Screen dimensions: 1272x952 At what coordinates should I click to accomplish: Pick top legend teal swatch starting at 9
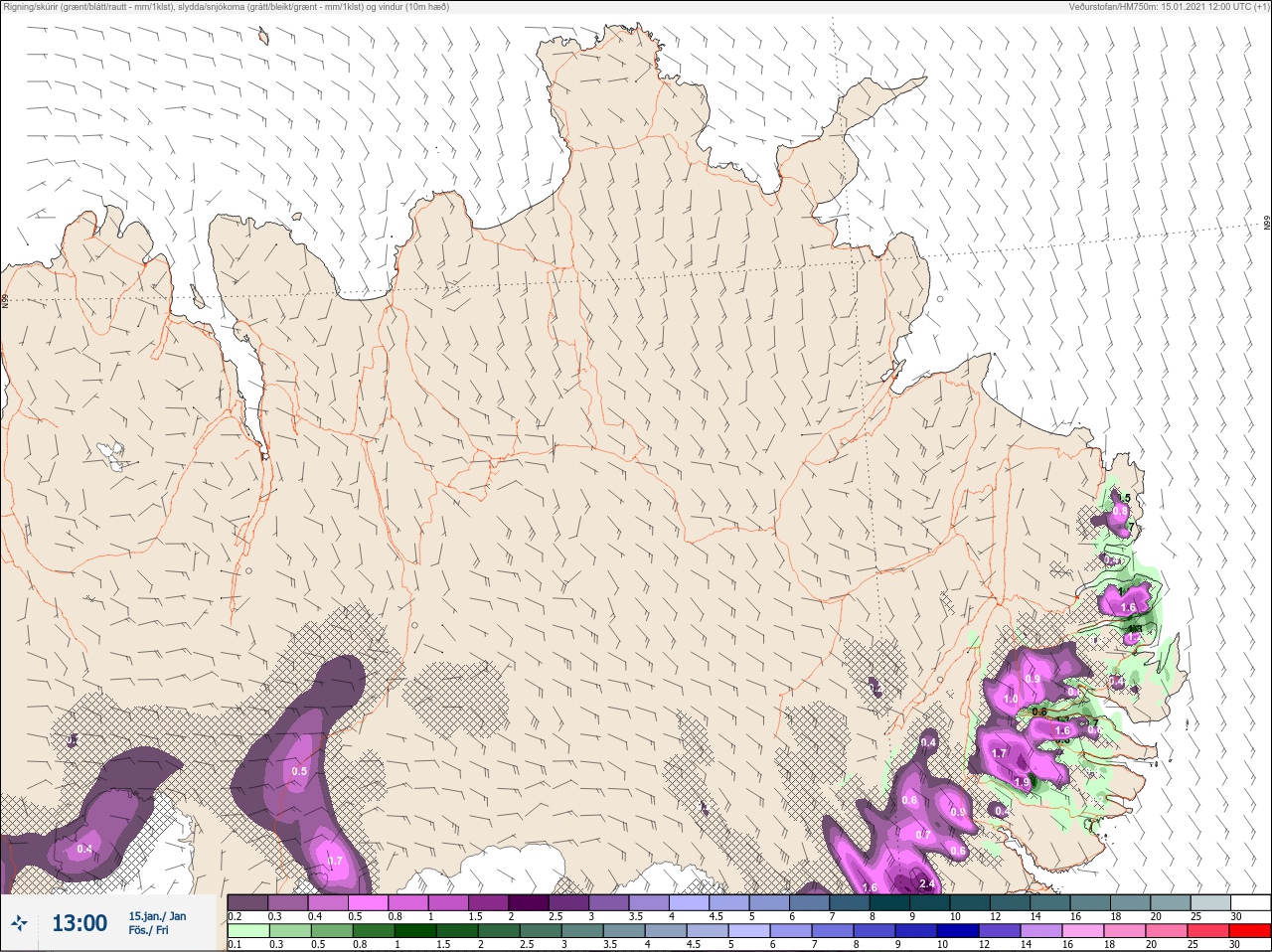point(929,902)
